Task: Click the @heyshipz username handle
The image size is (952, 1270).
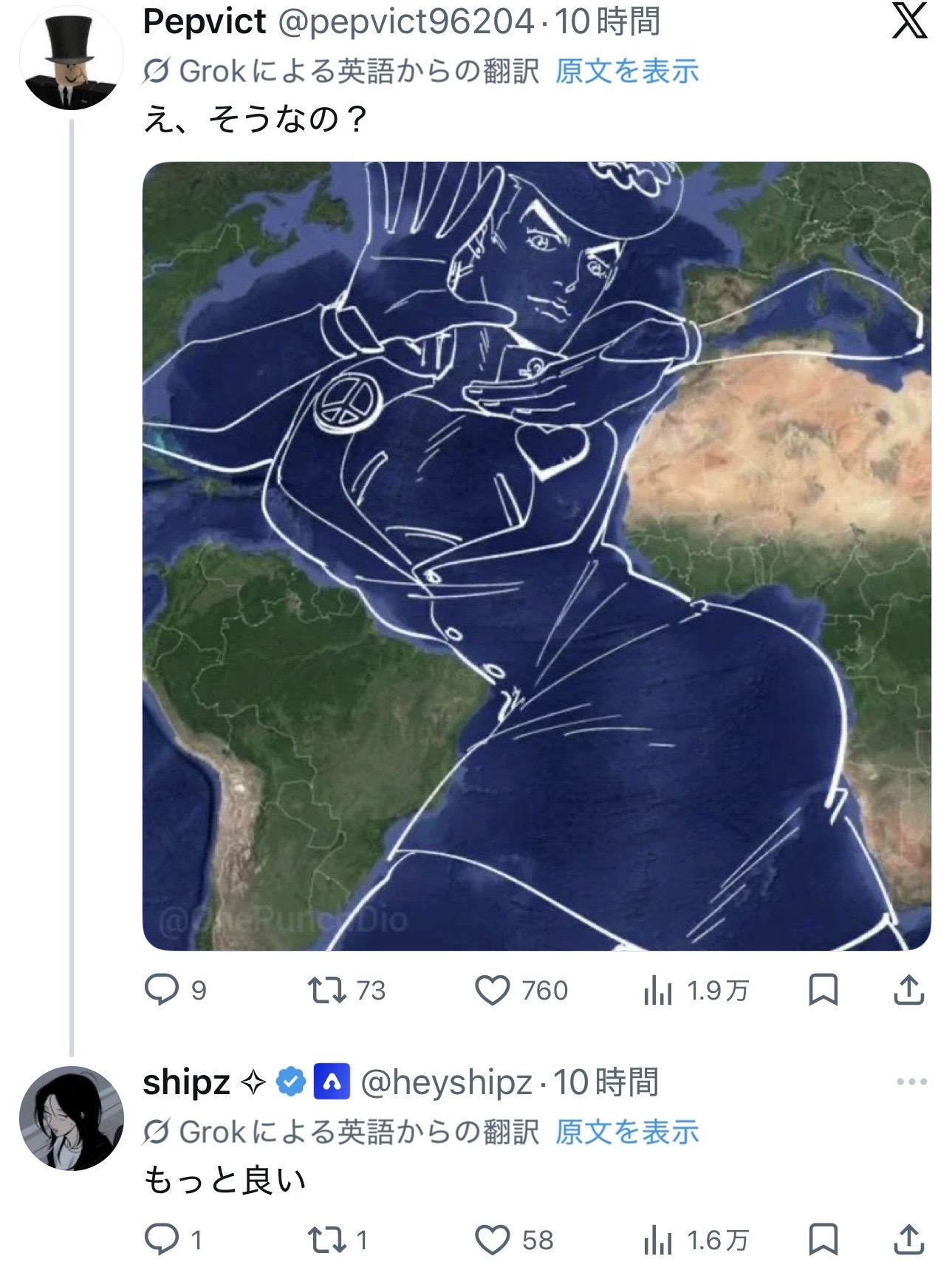Action: pyautogui.click(x=446, y=1083)
